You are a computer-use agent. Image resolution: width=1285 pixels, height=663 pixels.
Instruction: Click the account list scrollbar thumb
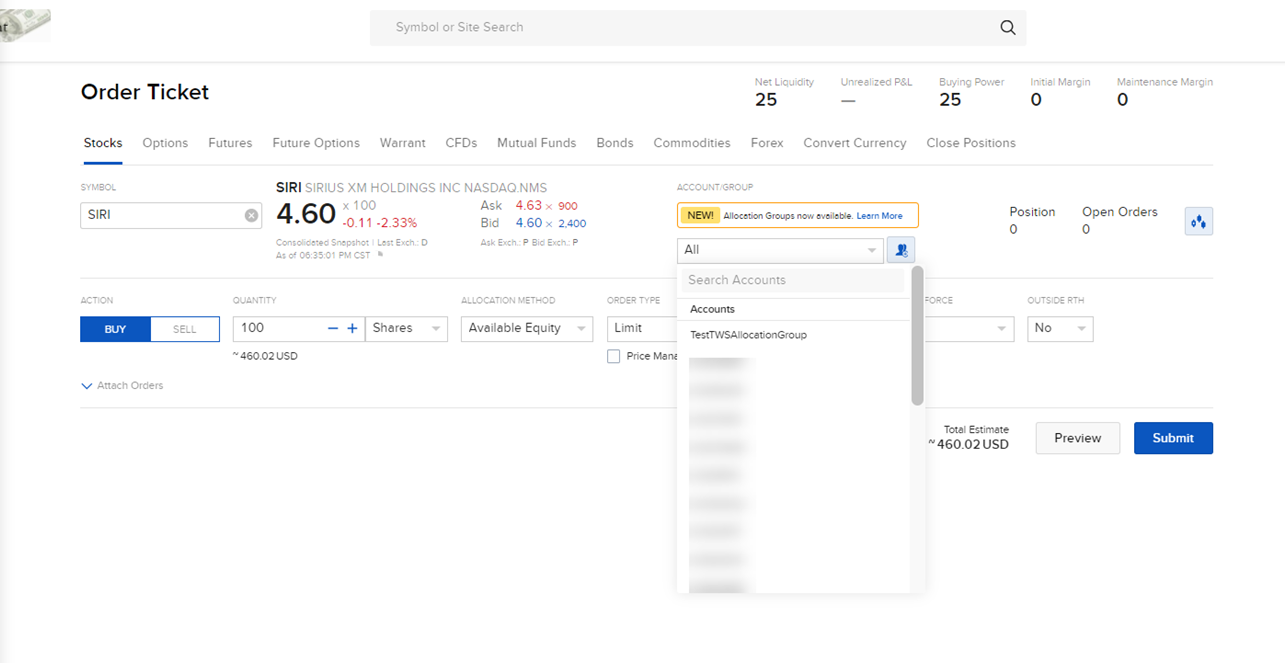point(917,336)
